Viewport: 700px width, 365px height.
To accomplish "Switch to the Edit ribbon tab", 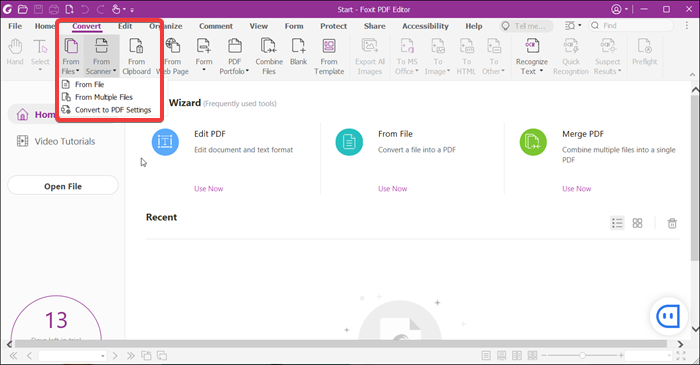I will (125, 26).
